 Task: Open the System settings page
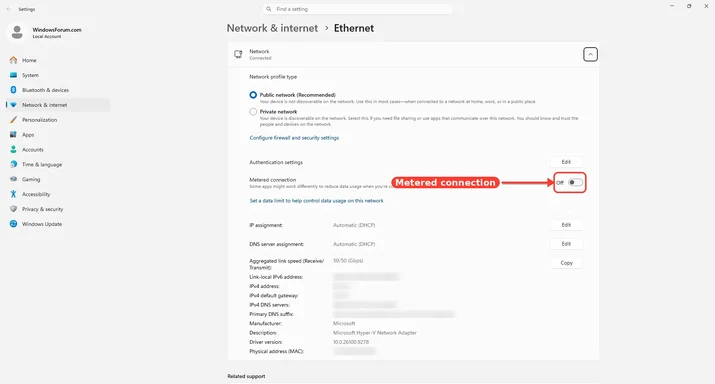click(58, 75)
